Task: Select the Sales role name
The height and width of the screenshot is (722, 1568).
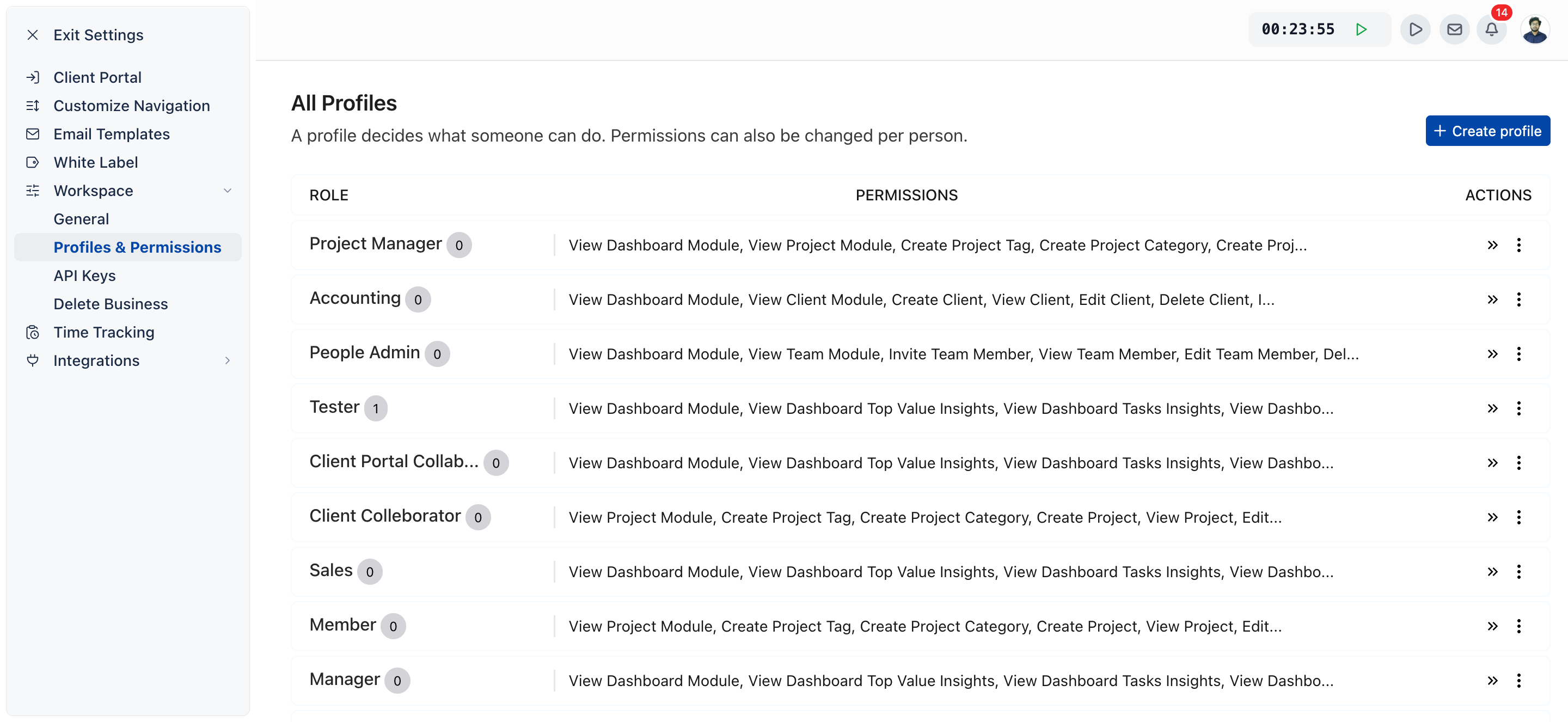Action: (x=330, y=571)
